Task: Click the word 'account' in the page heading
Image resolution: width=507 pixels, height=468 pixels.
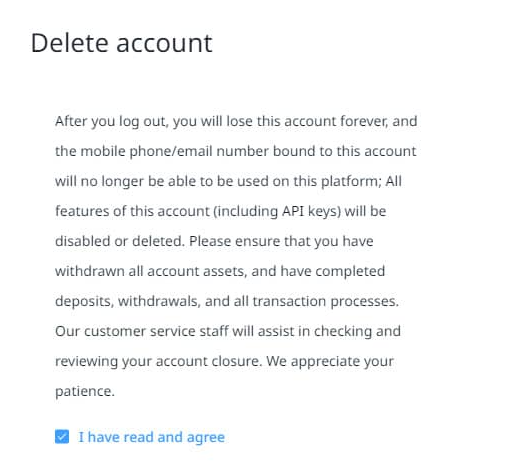Action: 164,43
